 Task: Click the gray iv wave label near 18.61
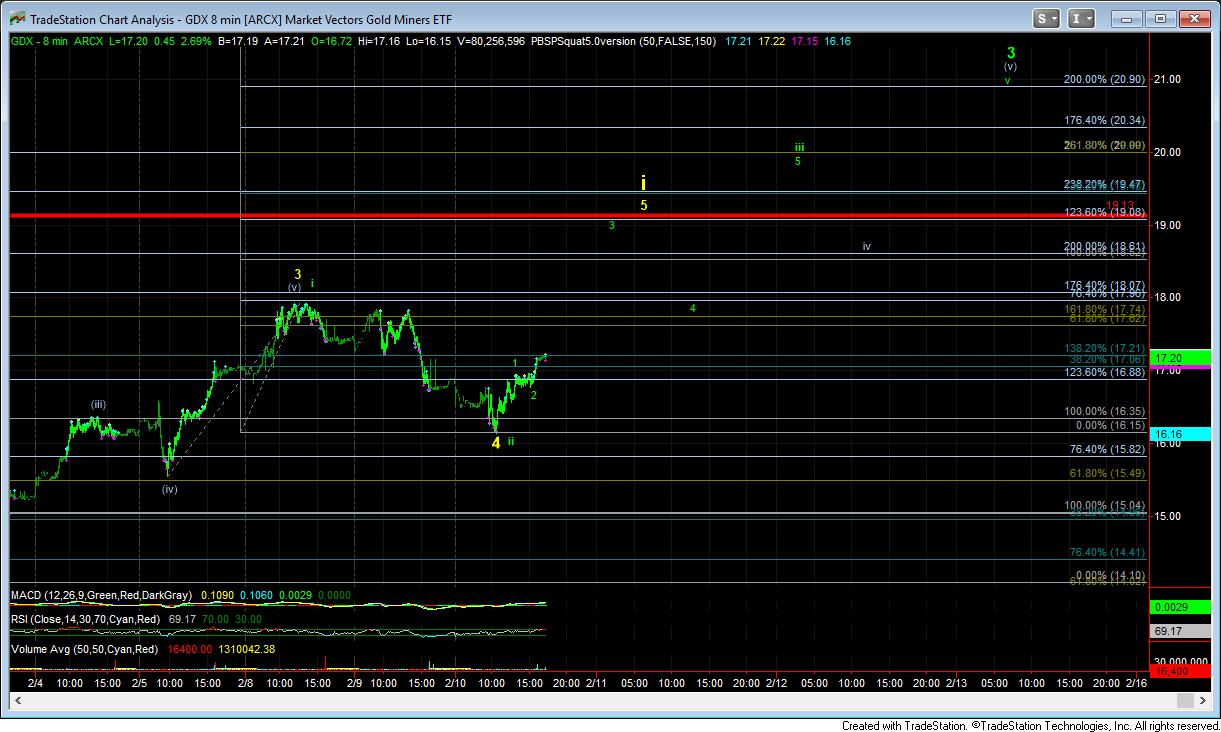pyautogui.click(x=867, y=245)
